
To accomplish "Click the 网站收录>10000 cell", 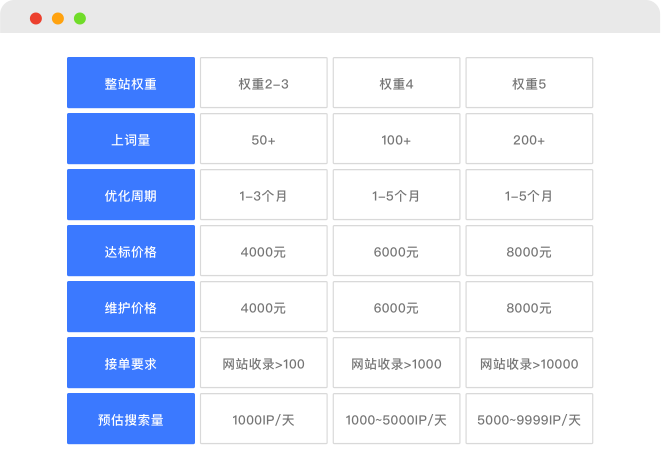I will click(529, 363).
